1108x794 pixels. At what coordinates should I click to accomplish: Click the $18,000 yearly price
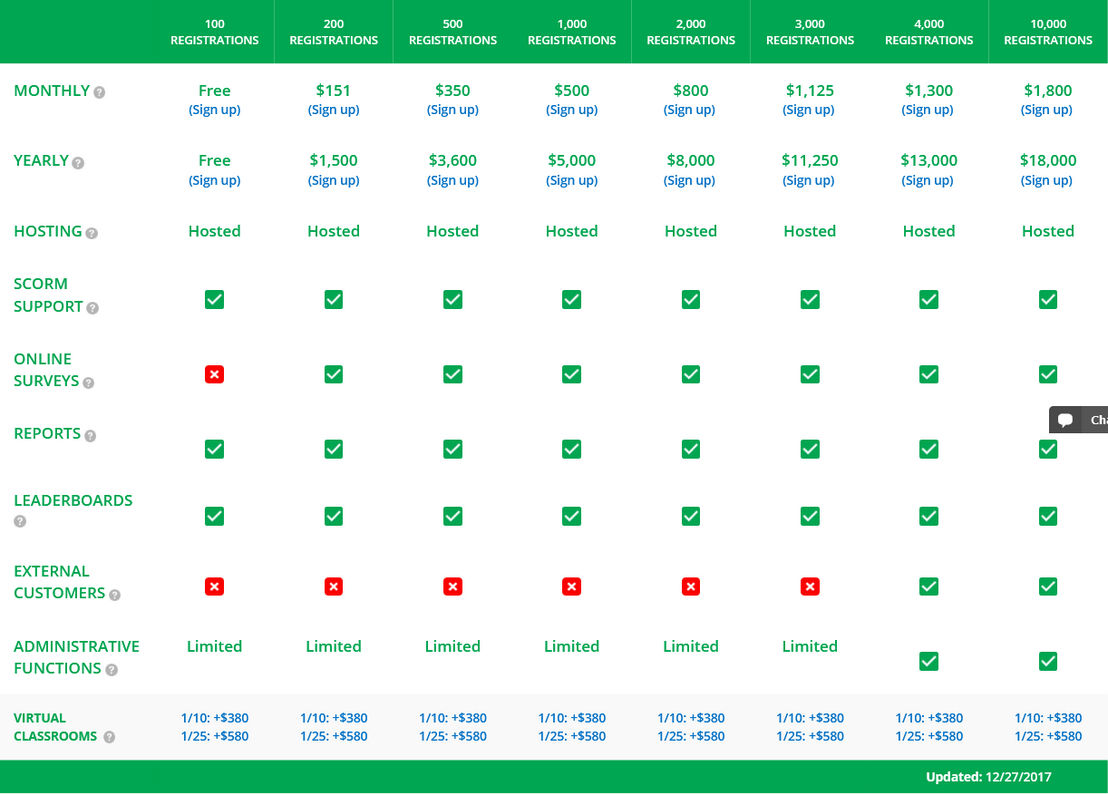click(x=1048, y=160)
